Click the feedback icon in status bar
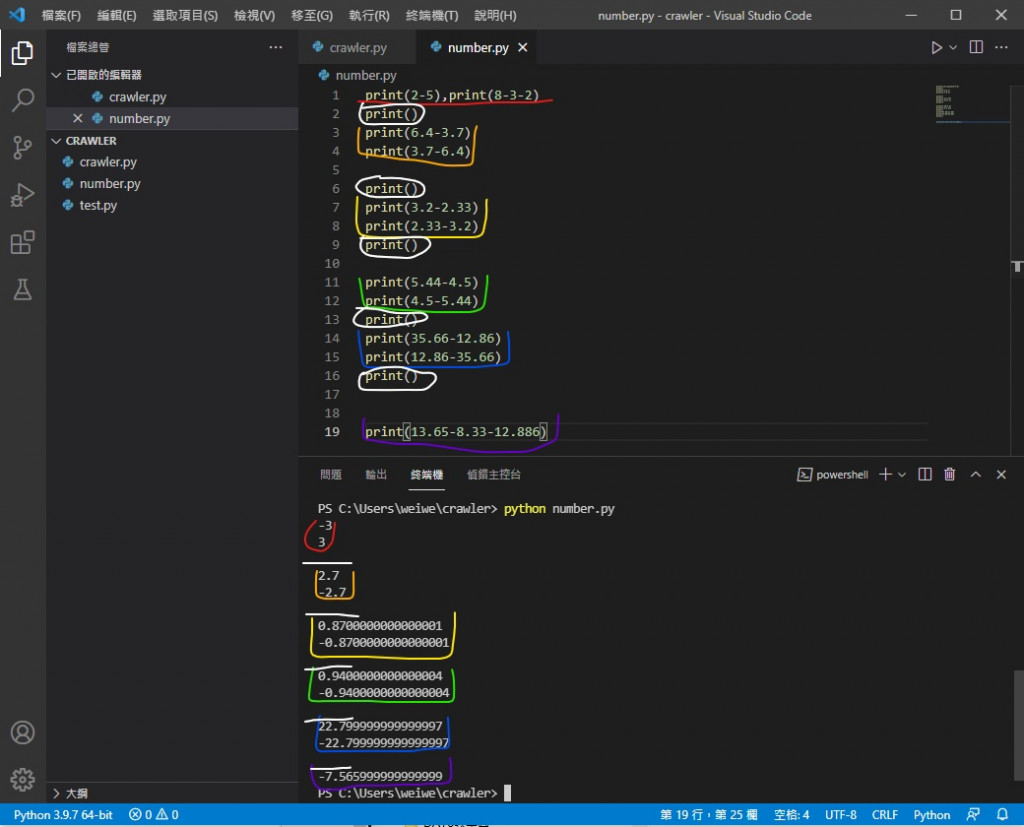This screenshot has height=827, width=1024. click(x=973, y=815)
